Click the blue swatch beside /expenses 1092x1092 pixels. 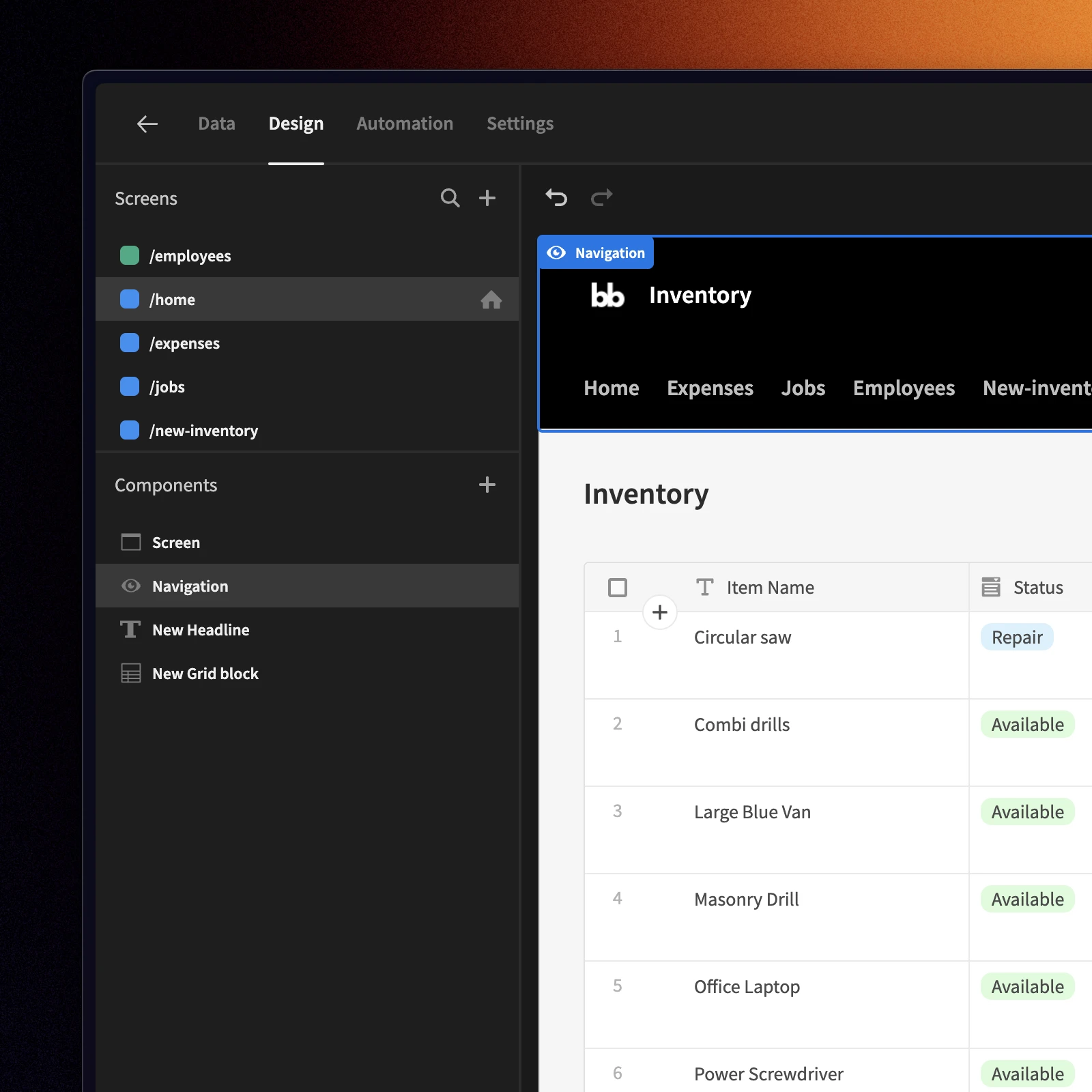click(x=130, y=343)
